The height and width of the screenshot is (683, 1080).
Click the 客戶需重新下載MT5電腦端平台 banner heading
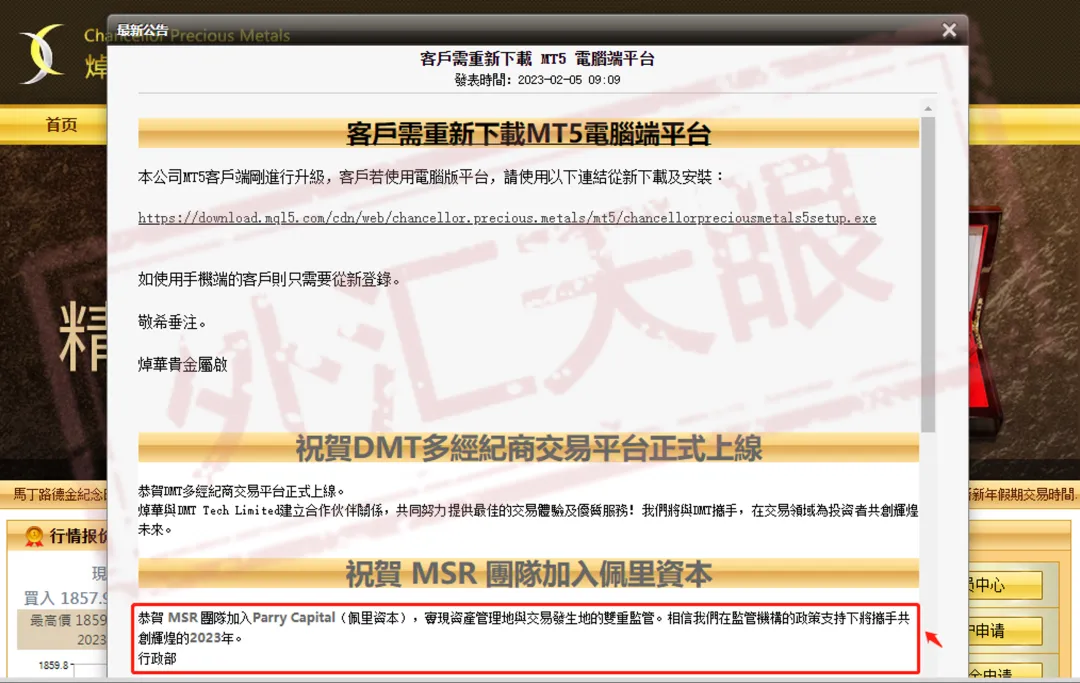click(x=528, y=134)
